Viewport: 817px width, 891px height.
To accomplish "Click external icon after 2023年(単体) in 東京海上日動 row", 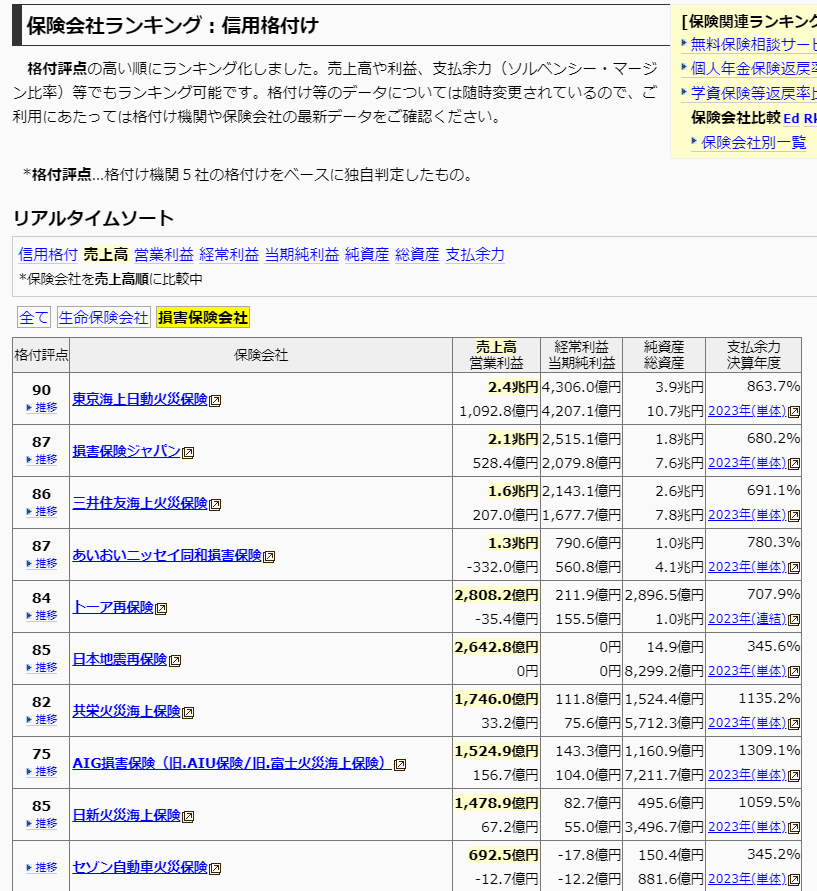I will point(794,411).
